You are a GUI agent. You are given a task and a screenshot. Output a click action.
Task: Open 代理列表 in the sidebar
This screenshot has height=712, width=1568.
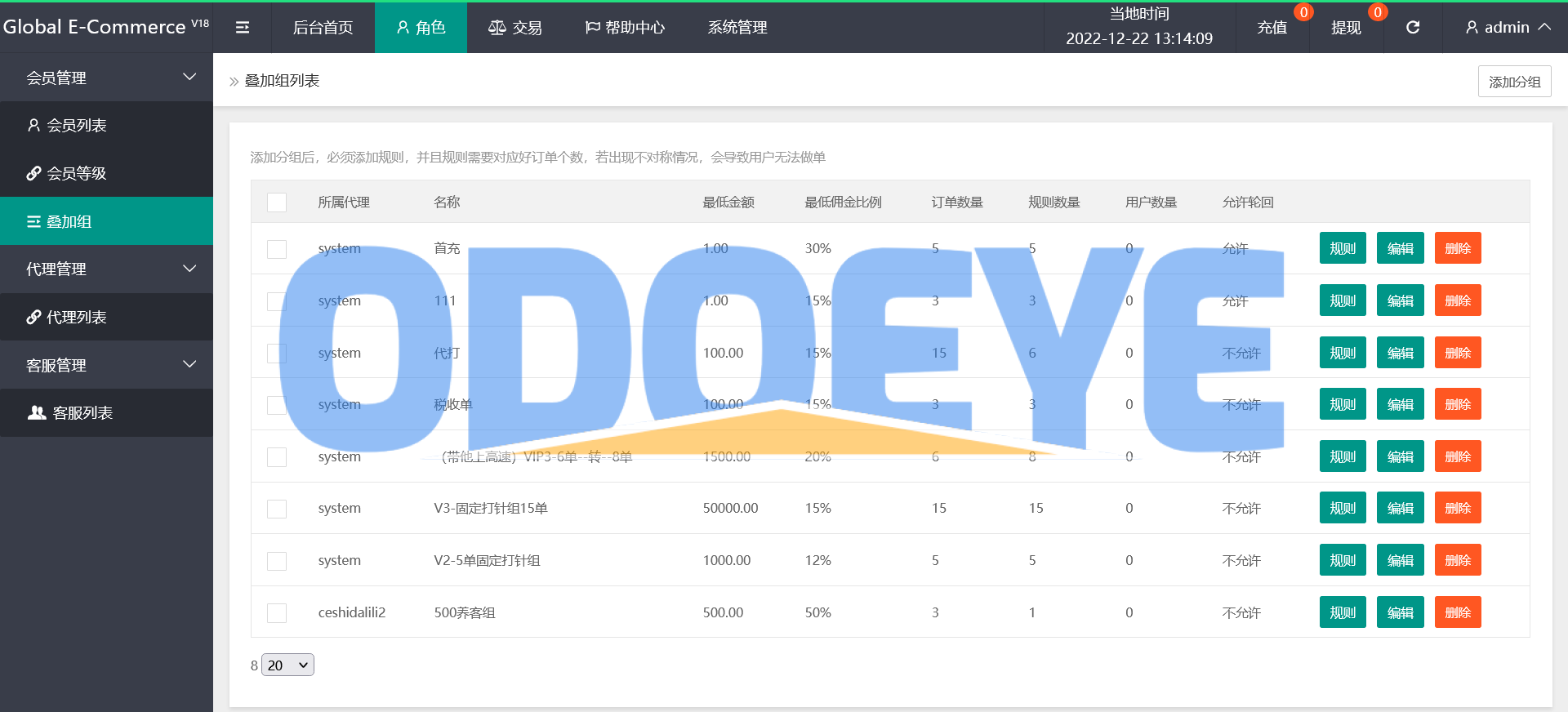(106, 317)
